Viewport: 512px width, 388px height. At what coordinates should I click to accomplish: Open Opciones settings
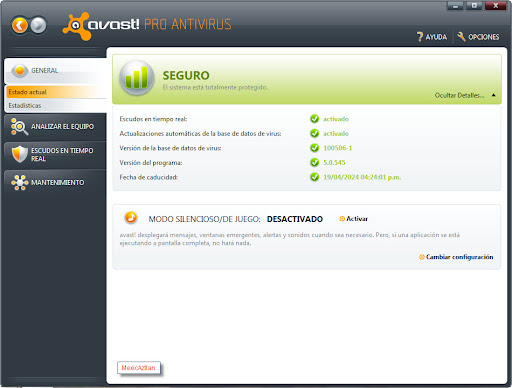tap(484, 37)
